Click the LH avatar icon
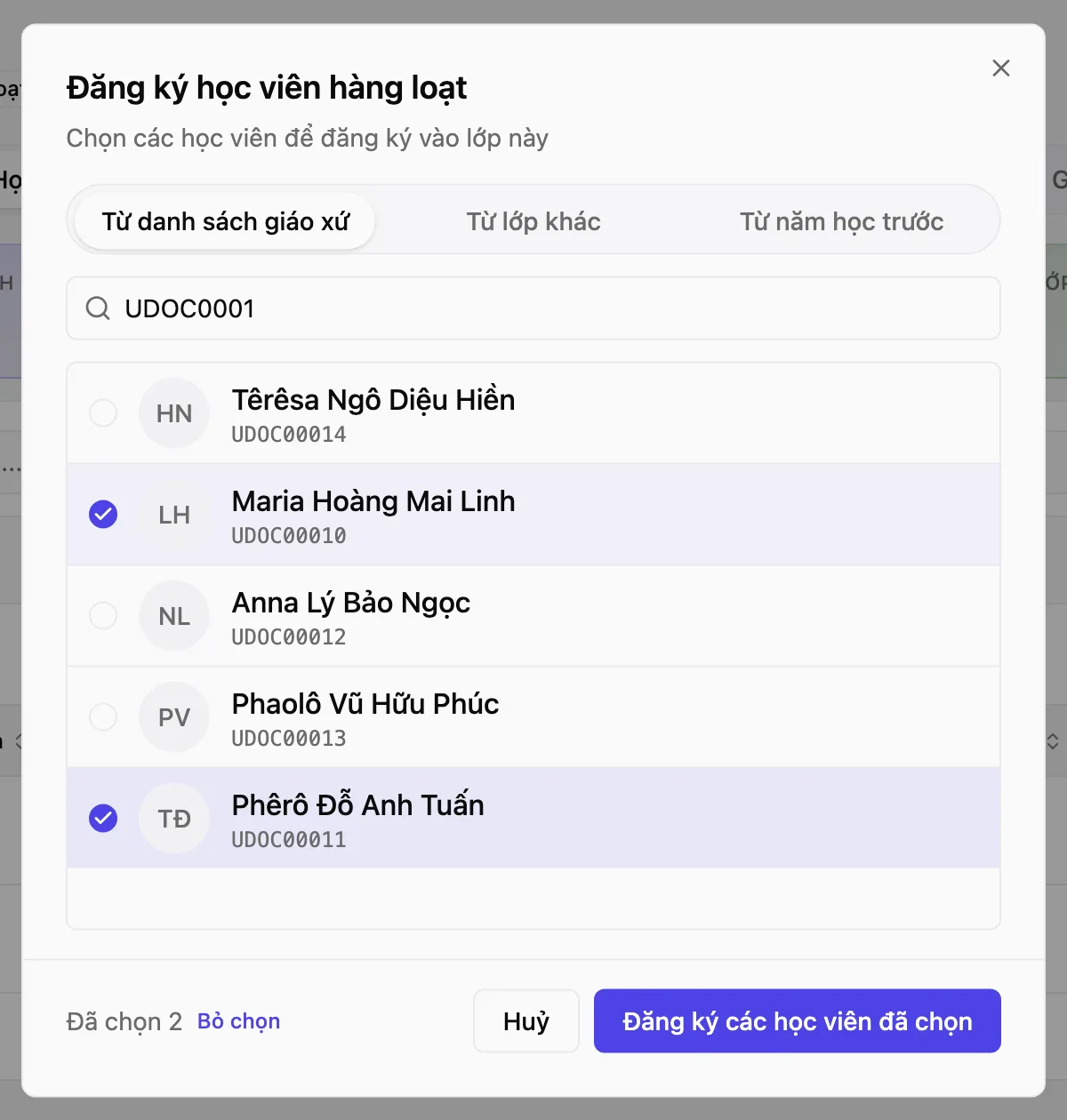 pyautogui.click(x=174, y=515)
